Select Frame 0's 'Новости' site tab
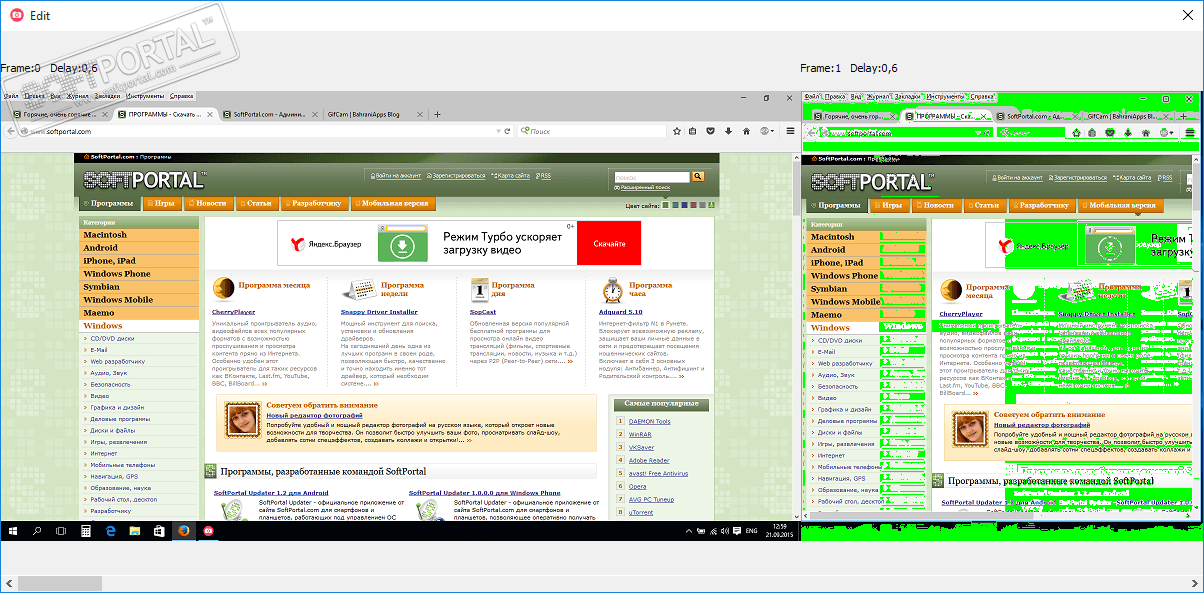This screenshot has width=1204, height=593. (207, 203)
